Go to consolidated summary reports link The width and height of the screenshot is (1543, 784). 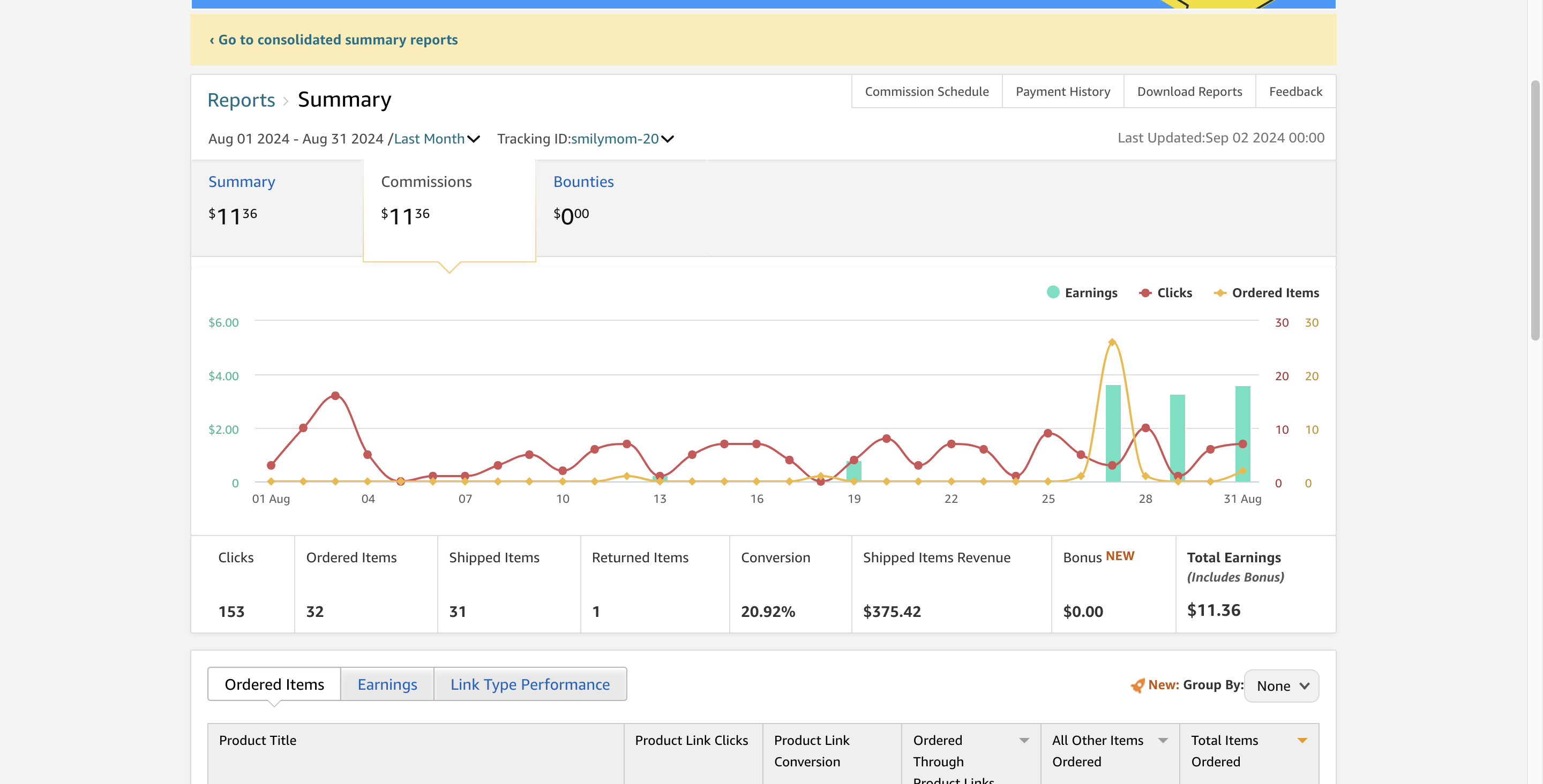[x=333, y=40]
